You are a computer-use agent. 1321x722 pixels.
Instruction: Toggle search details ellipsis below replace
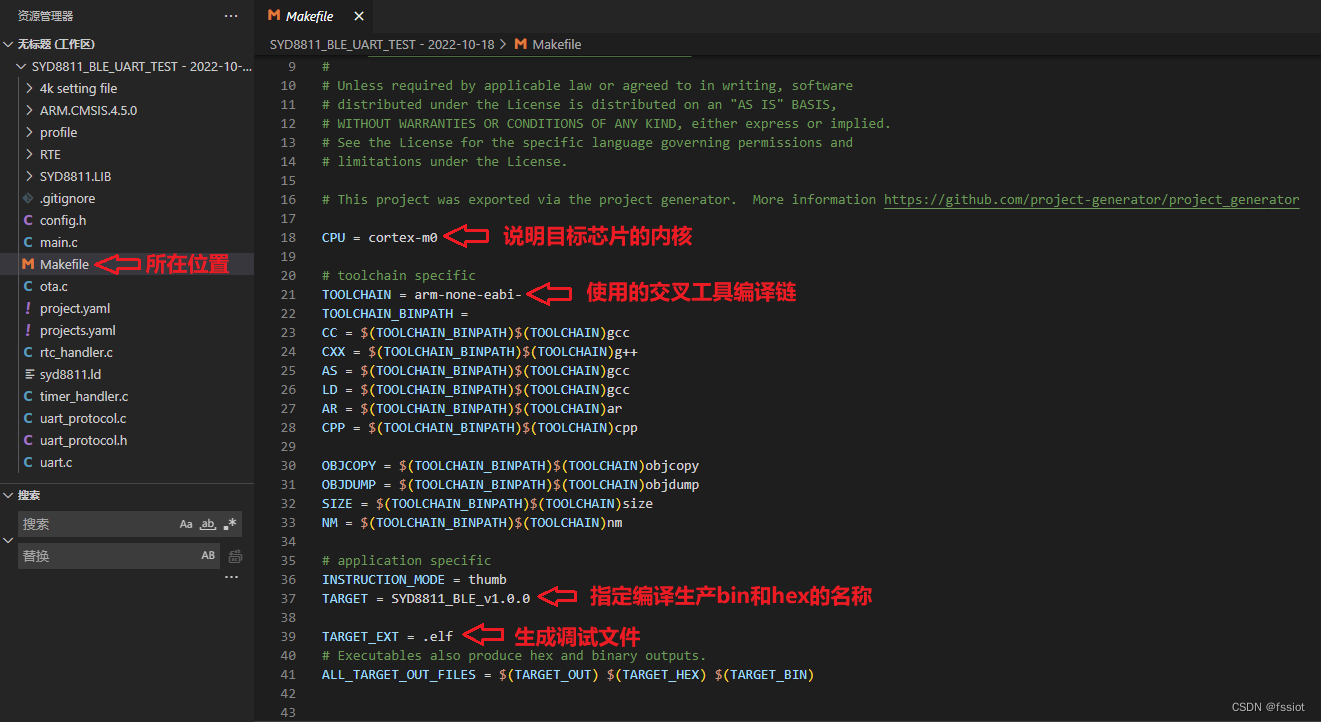(232, 577)
